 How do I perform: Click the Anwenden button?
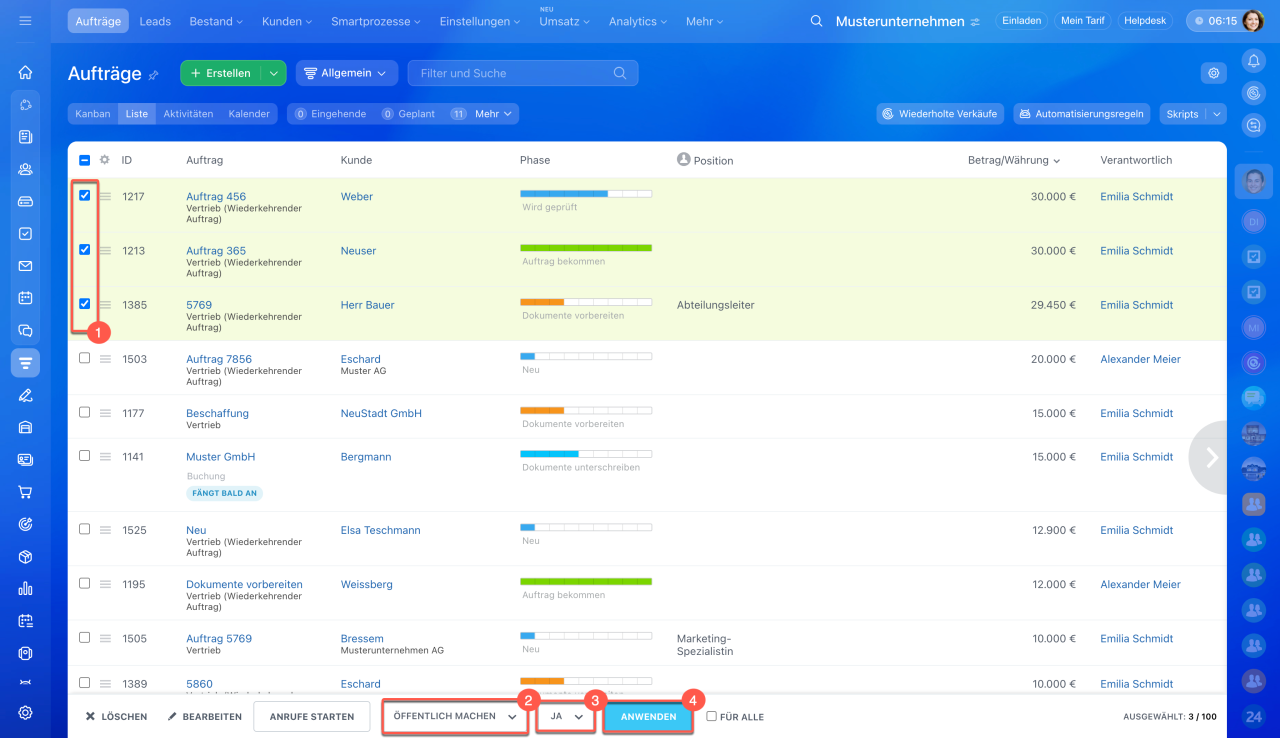pos(648,717)
